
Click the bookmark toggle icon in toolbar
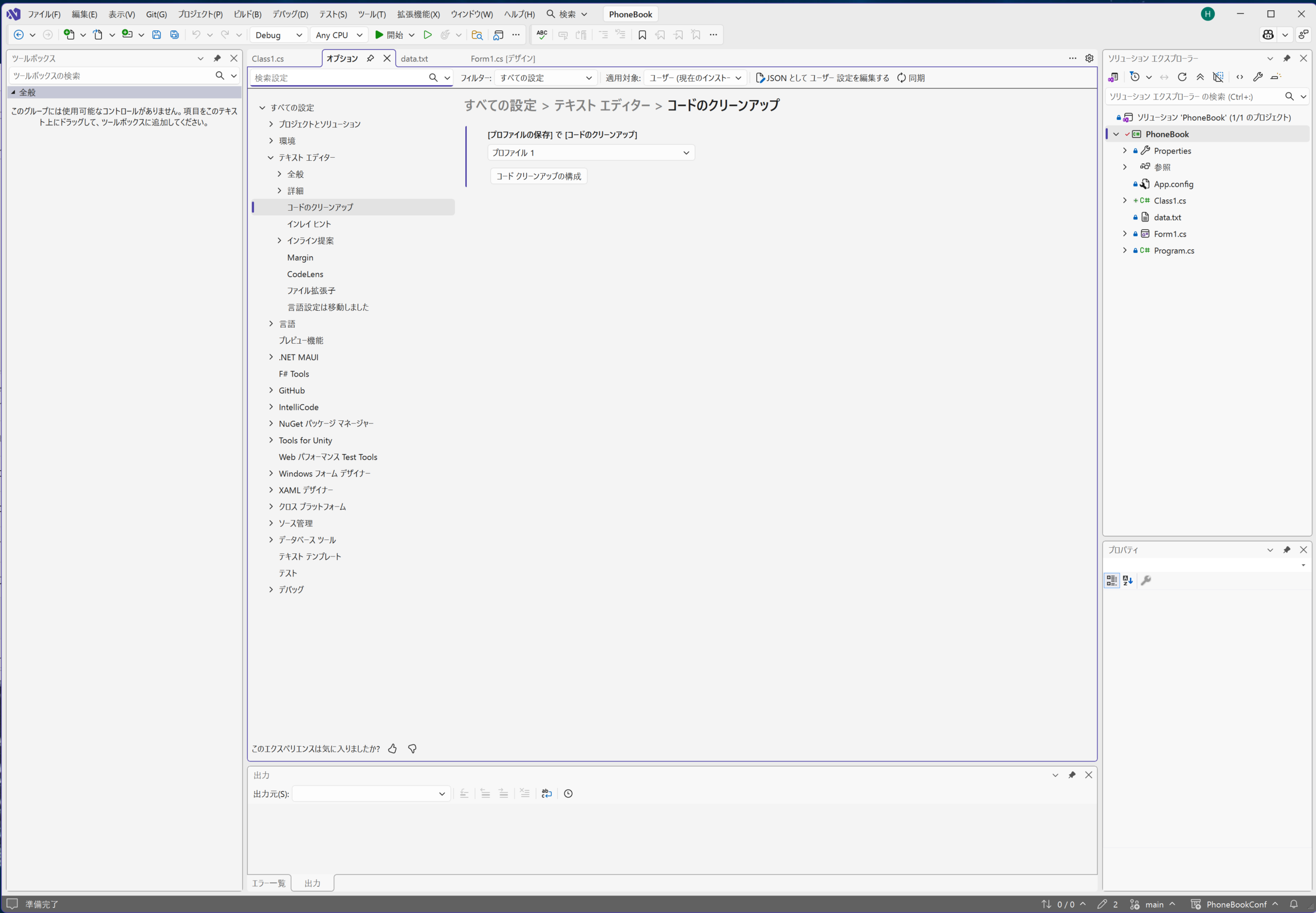click(x=642, y=35)
